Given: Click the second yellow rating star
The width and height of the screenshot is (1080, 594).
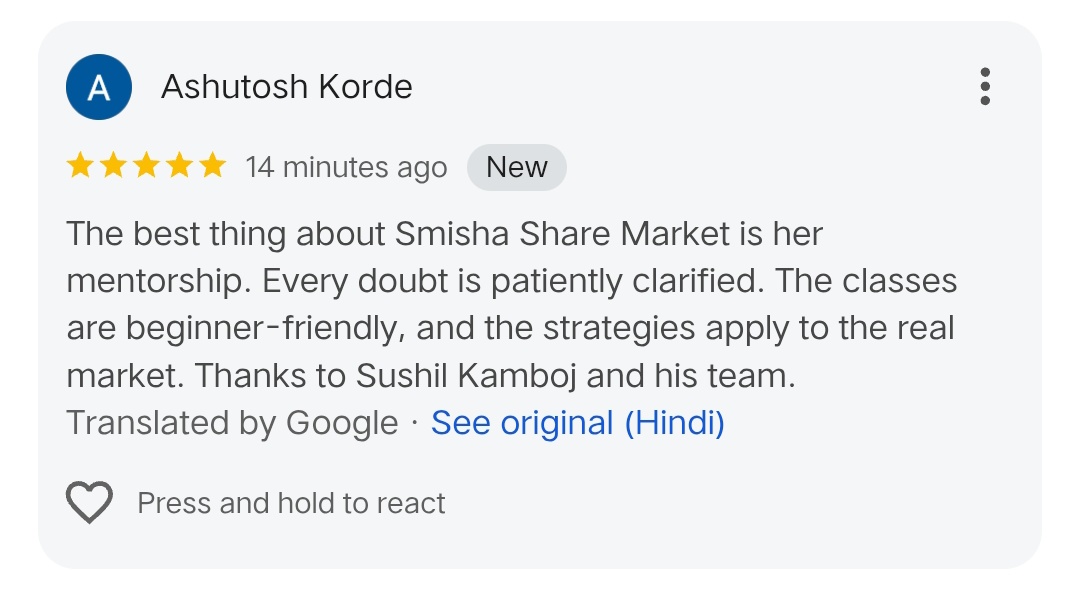Looking at the screenshot, I should click(x=114, y=166).
